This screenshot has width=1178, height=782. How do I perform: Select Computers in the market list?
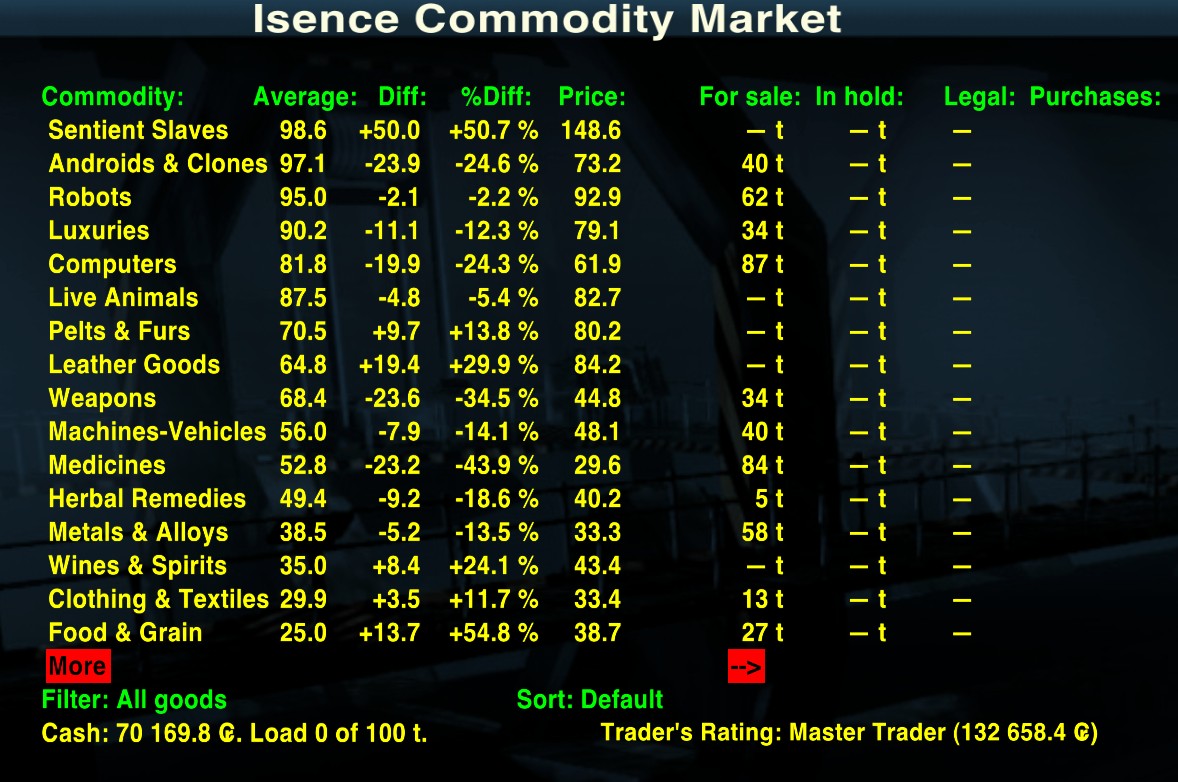click(112, 265)
